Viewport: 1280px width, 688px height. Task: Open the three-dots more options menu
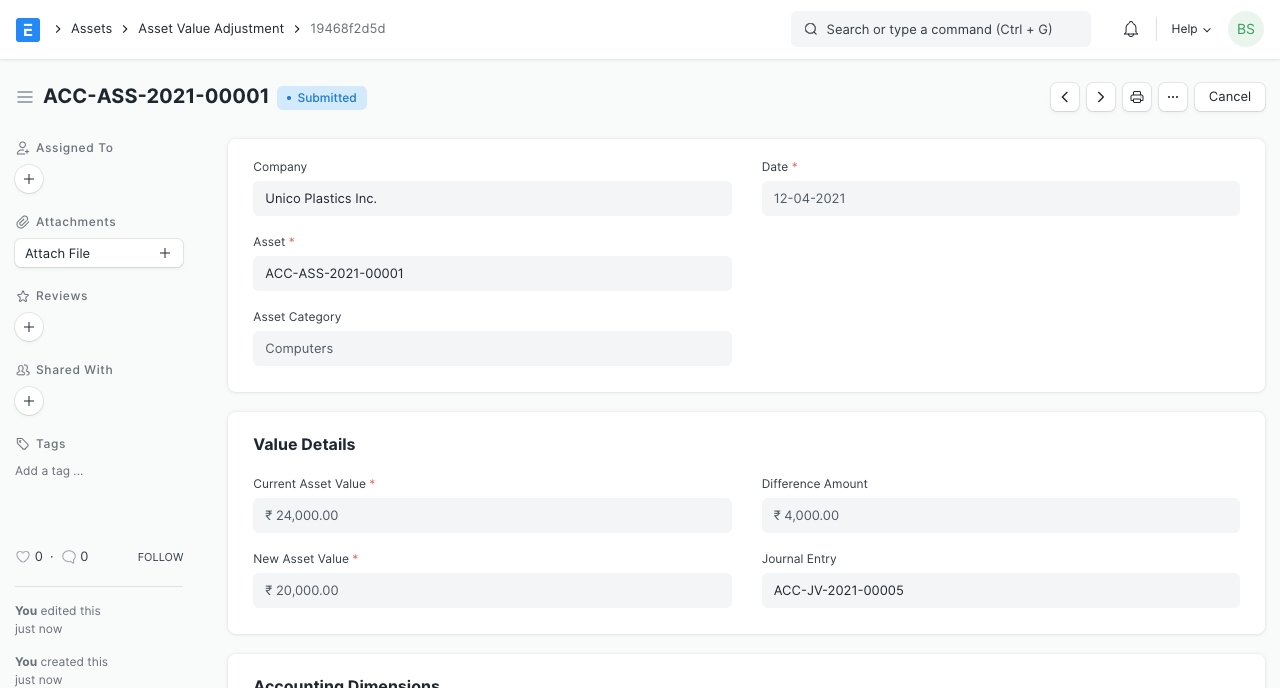pos(1173,97)
